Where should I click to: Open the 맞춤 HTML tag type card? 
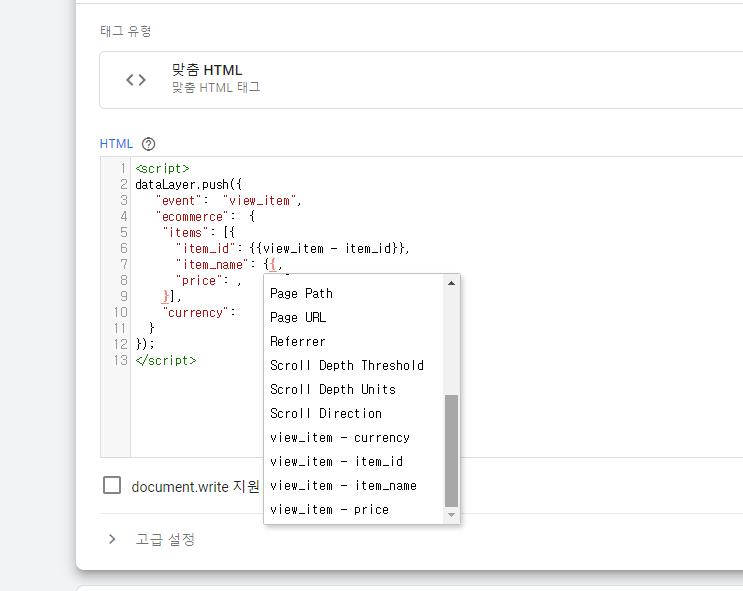[421, 80]
